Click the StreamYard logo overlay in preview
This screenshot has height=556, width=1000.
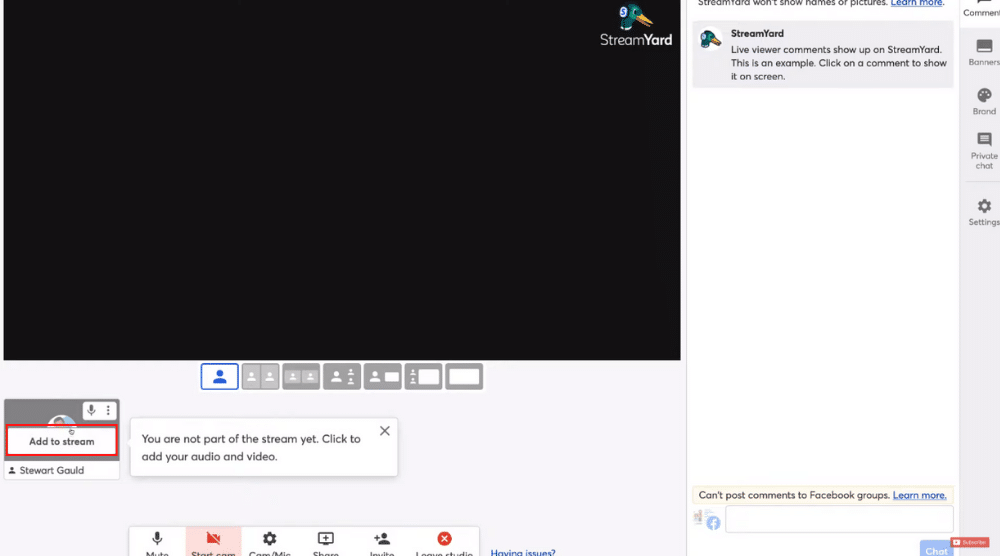pos(636,26)
